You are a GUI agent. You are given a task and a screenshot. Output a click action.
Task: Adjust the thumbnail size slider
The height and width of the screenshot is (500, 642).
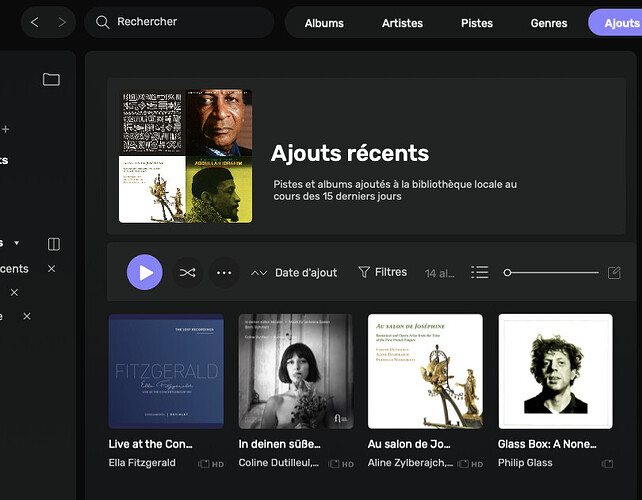(x=551, y=273)
